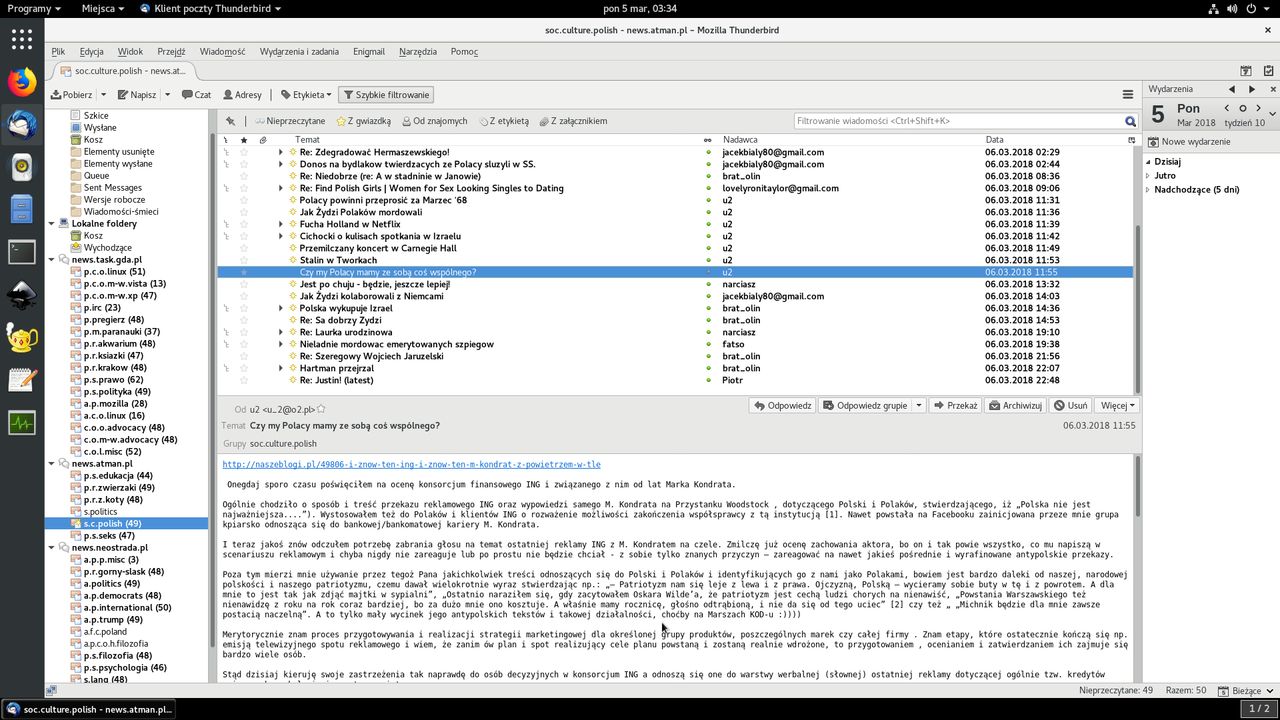Screen dimensions: 1280x720
Task: Open the Czat chat button
Action: pos(197,95)
